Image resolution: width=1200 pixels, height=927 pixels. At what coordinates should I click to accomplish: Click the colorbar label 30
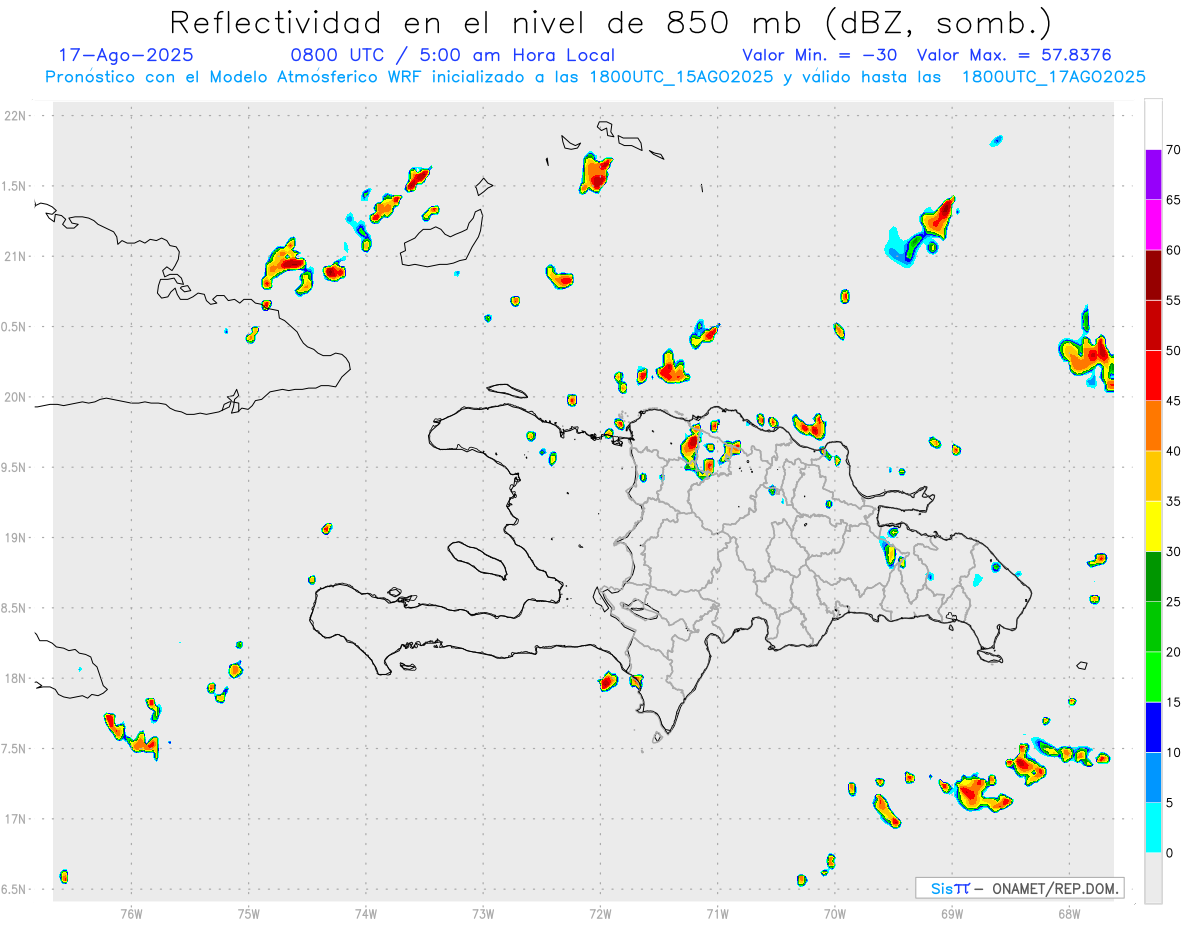pyautogui.click(x=1173, y=552)
